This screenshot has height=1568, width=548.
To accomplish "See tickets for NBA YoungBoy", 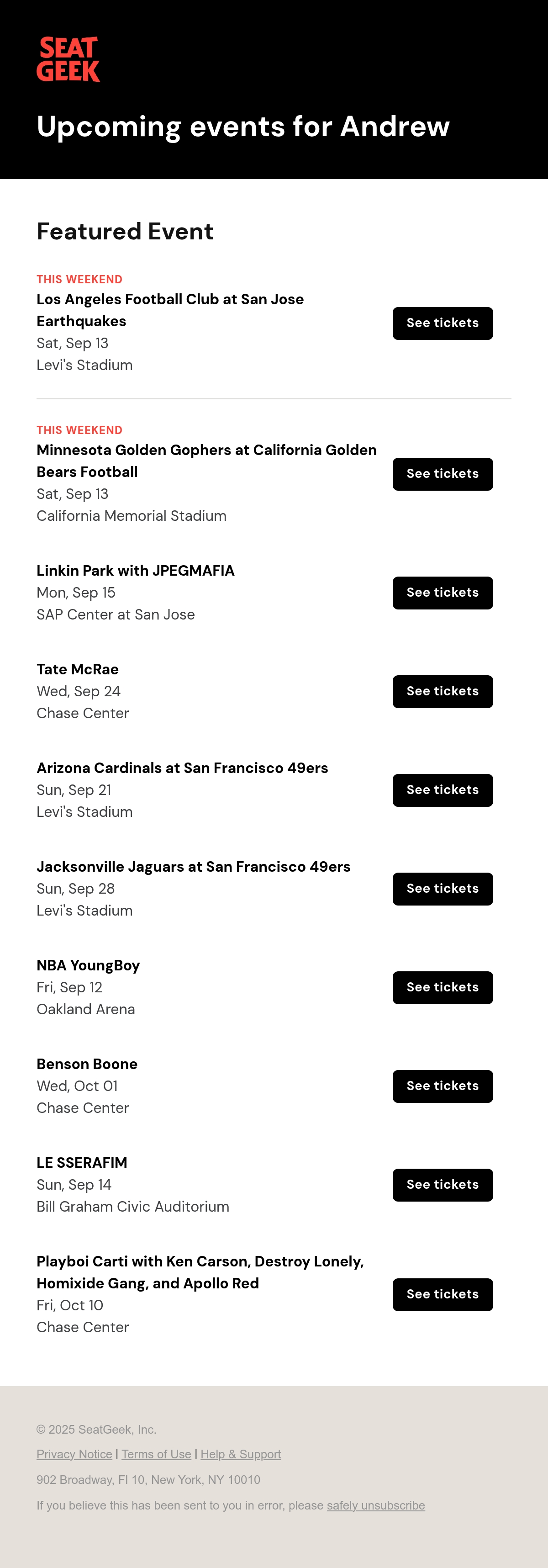I will tap(442, 987).
